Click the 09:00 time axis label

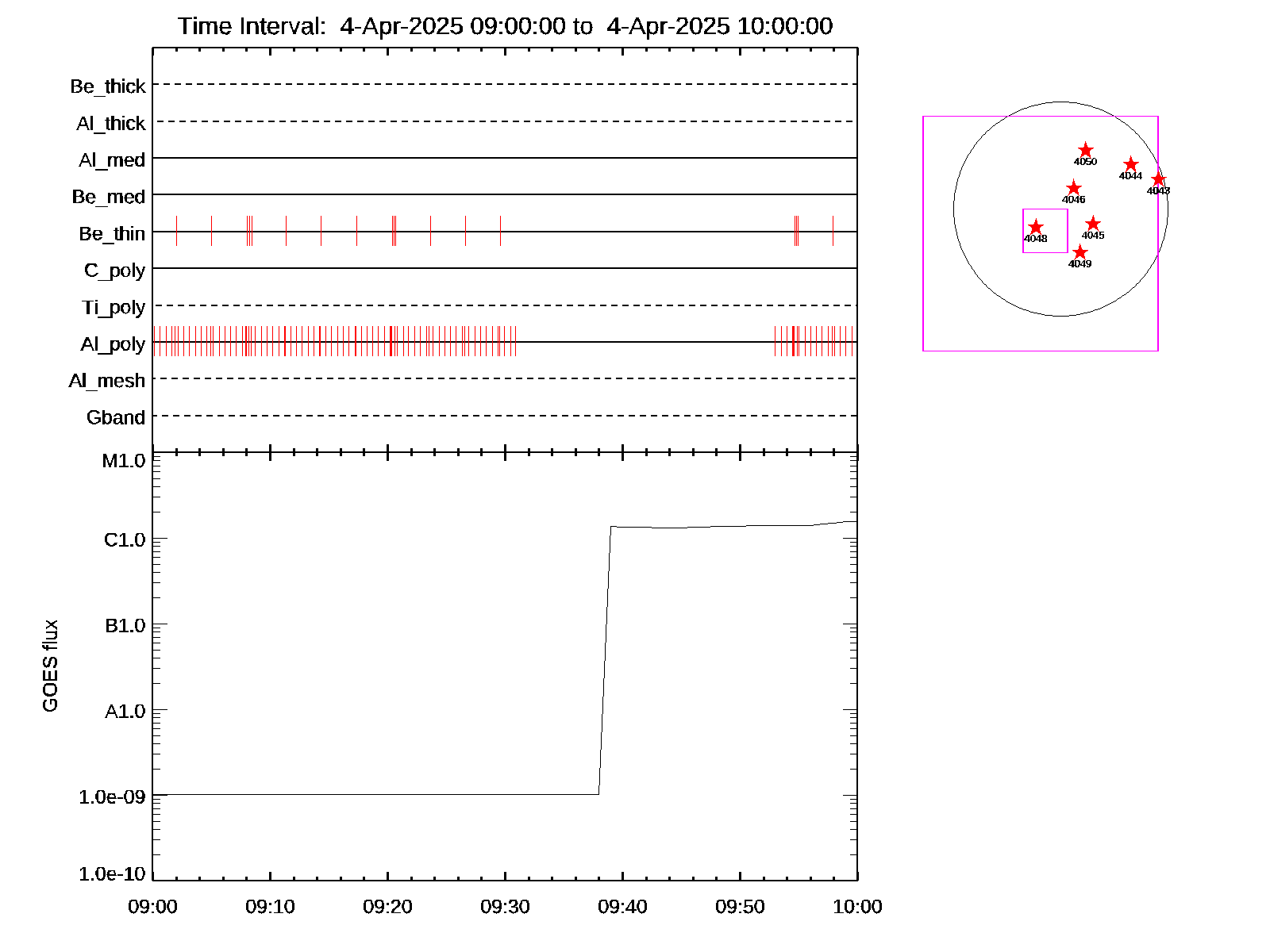point(152,907)
